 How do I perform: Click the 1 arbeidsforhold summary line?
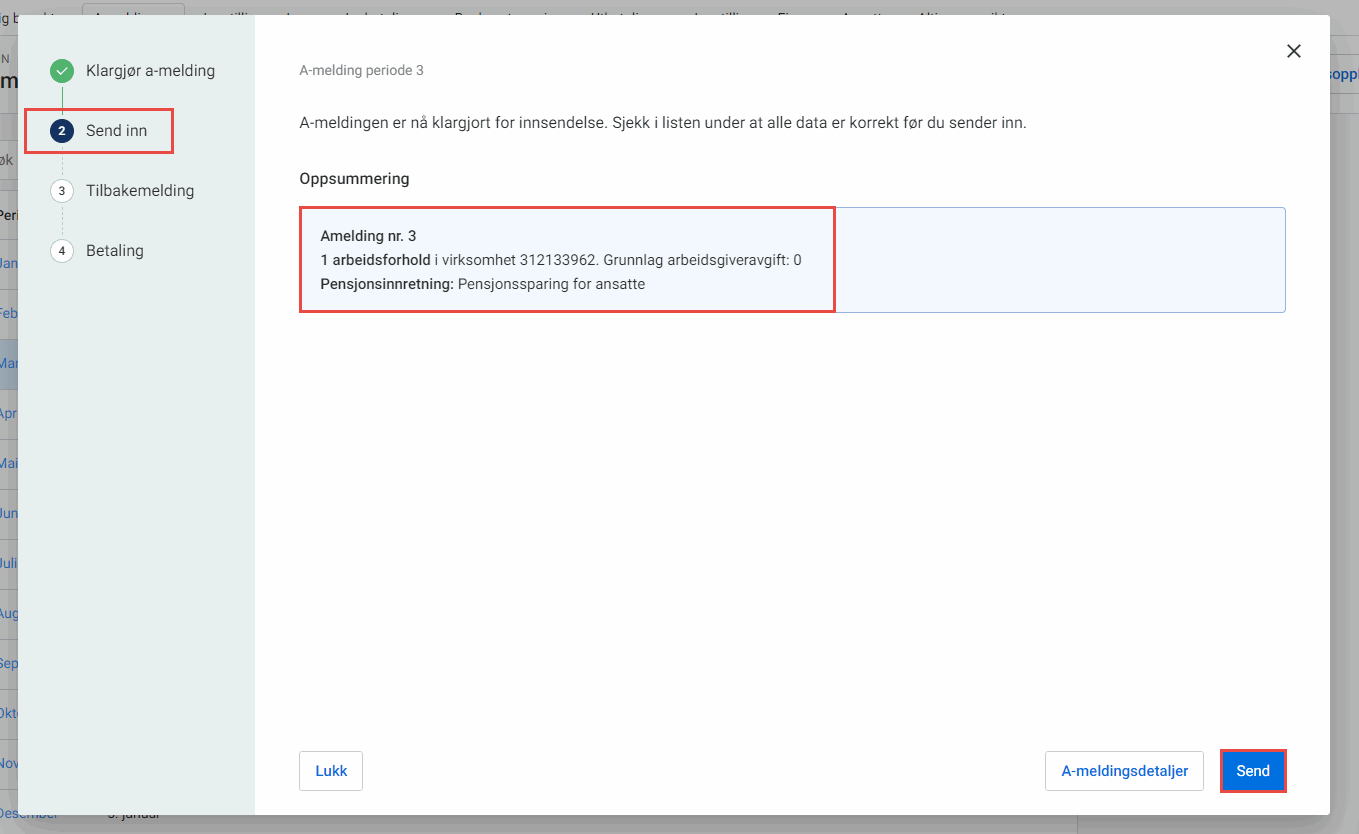tap(560, 260)
